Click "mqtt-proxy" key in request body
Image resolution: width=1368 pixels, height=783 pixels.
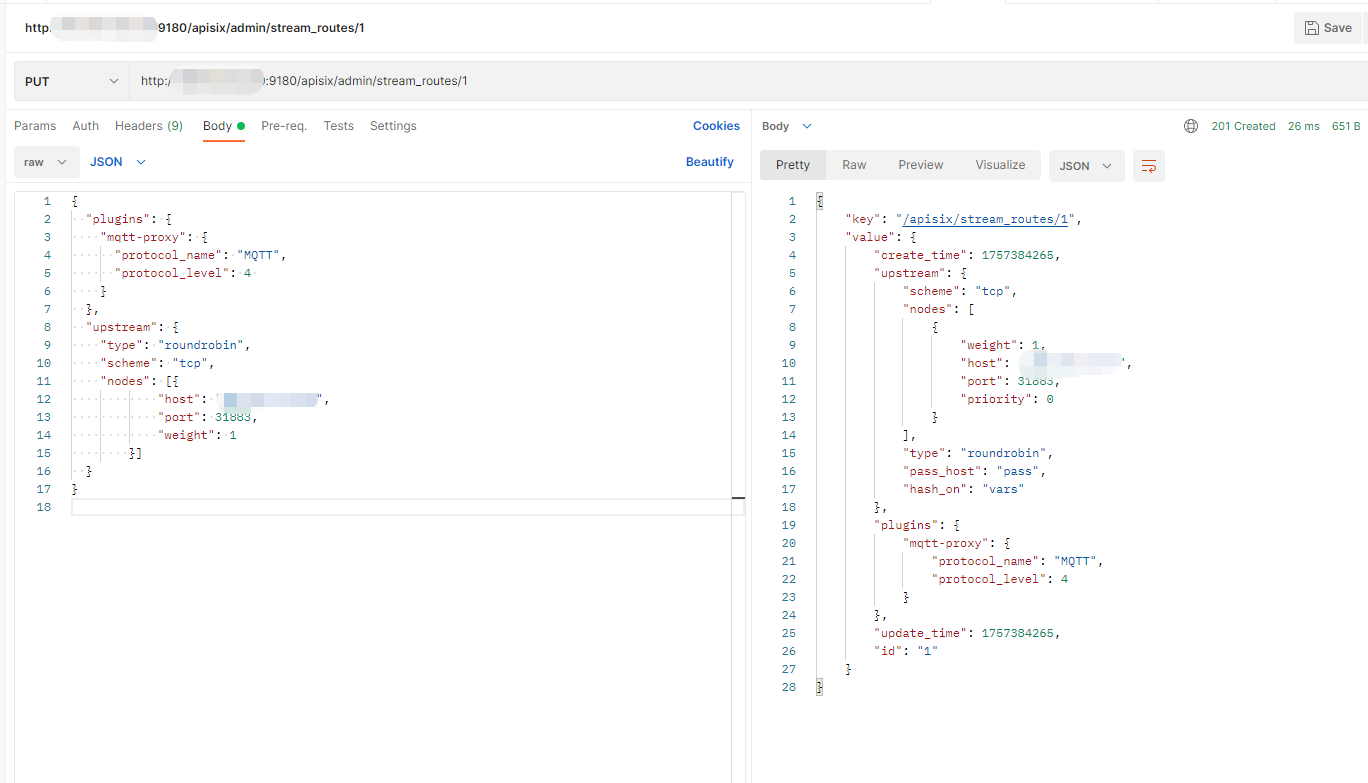[x=143, y=237]
